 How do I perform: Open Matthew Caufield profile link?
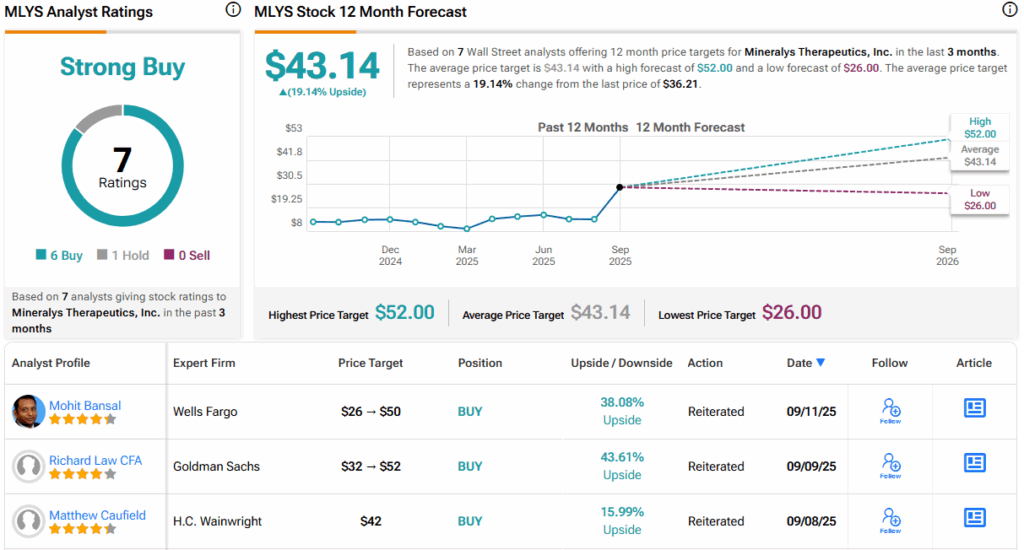(x=97, y=515)
